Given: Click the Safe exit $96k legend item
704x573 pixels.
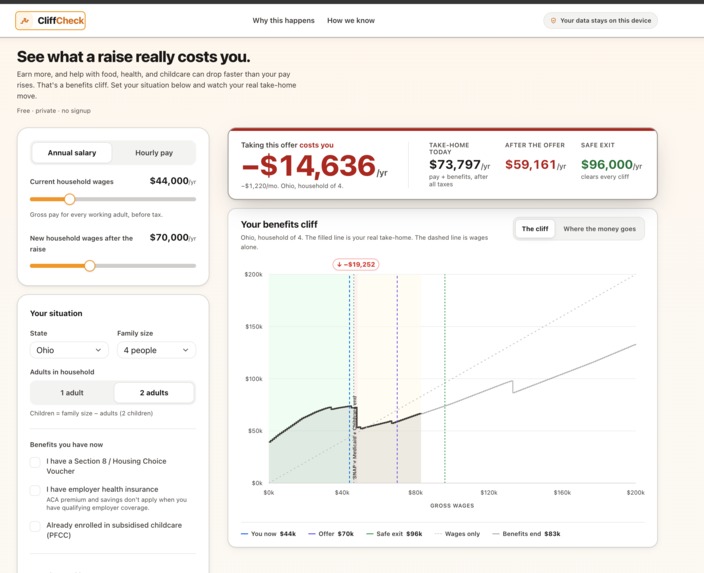Looking at the screenshot, I should (394, 534).
